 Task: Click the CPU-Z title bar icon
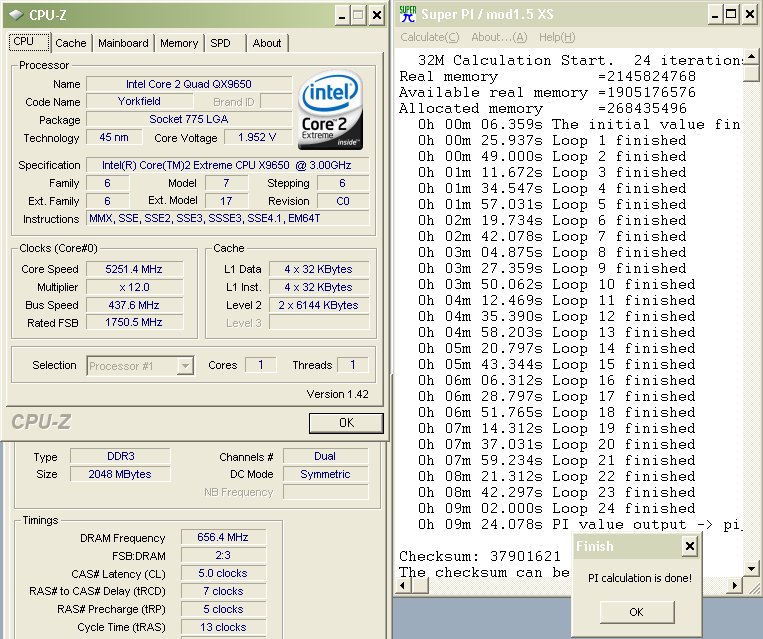(x=16, y=15)
